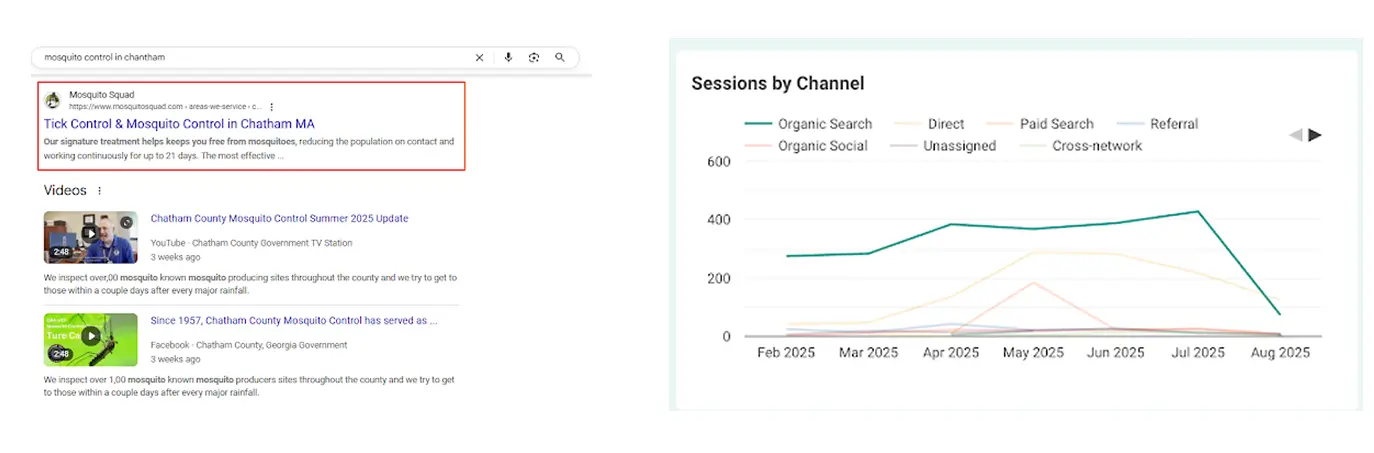
Task: Play the YouTube Summer 2025 Update video thumbnail
Action: (91, 237)
